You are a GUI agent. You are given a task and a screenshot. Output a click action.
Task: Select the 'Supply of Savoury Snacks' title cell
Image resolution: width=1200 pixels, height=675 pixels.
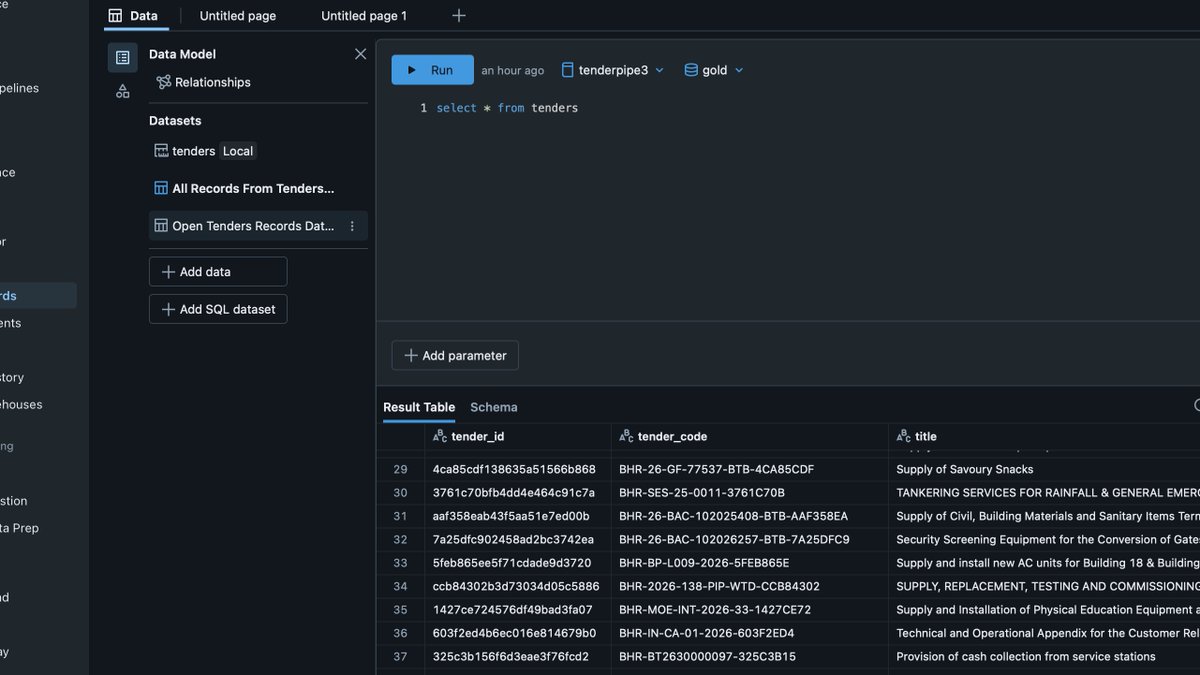tap(1043, 470)
